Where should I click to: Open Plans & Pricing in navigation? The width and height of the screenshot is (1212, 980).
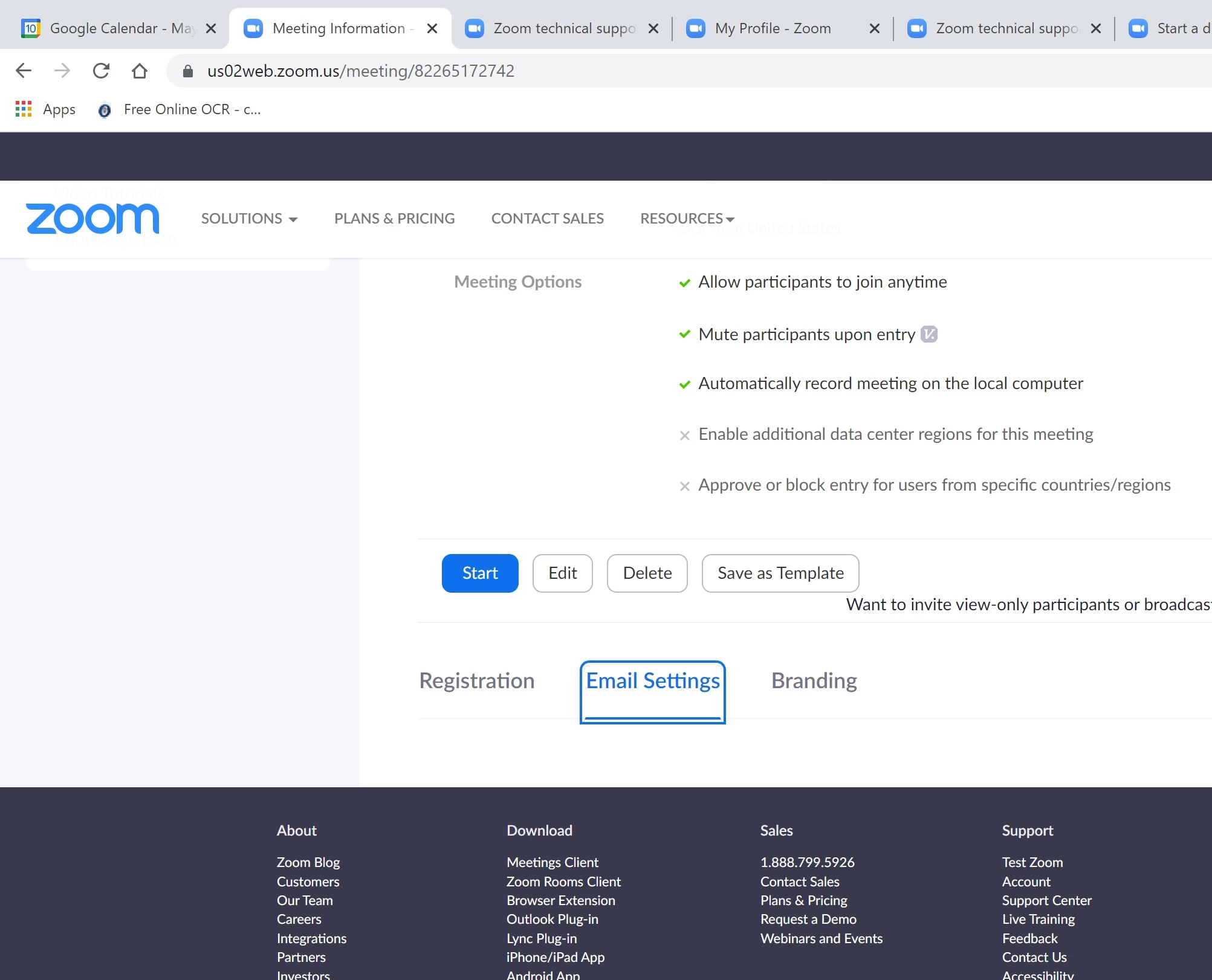394,219
